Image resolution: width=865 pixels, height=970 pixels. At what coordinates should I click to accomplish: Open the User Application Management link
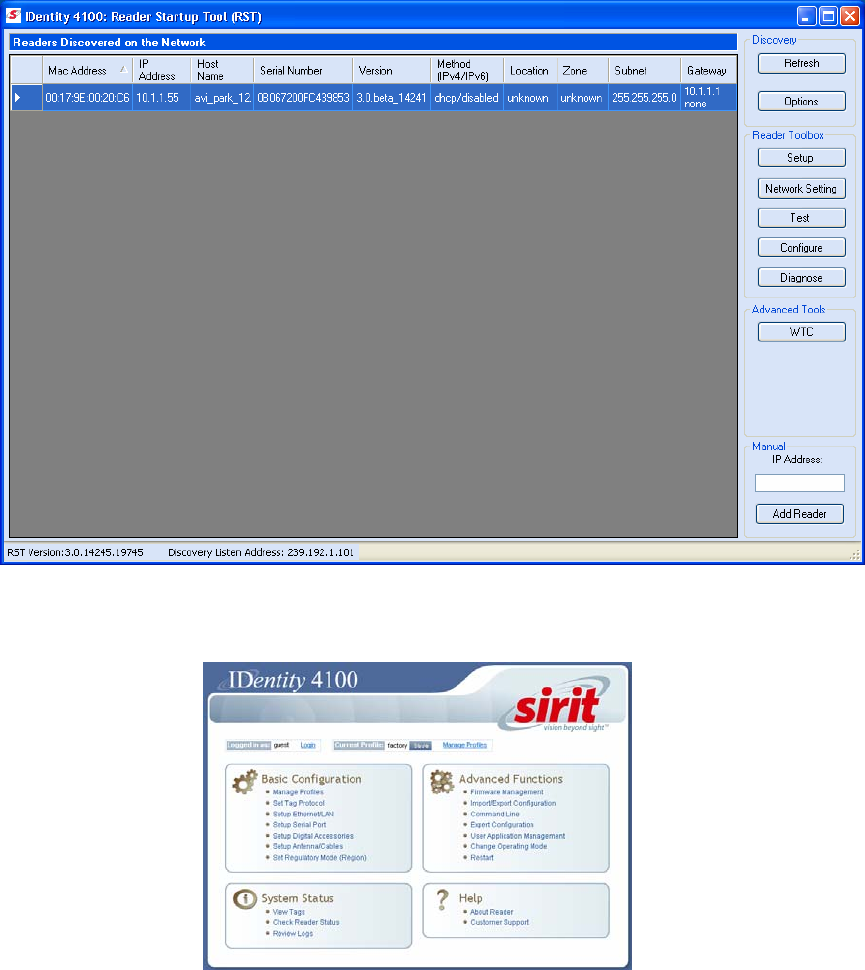517,836
